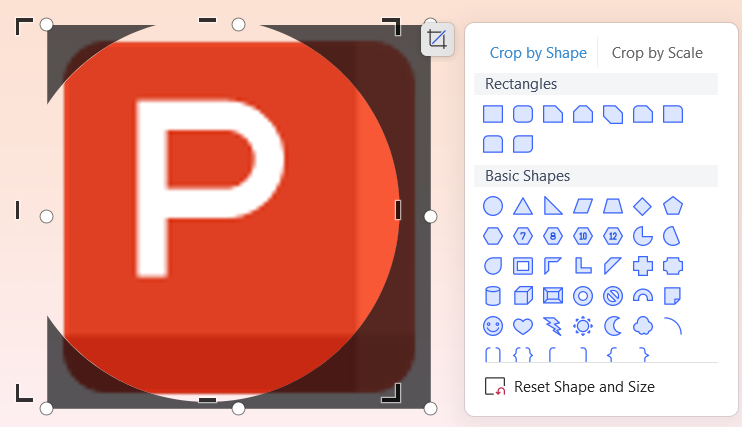Choose the cross shape
The height and width of the screenshot is (427, 742).
coord(643,266)
